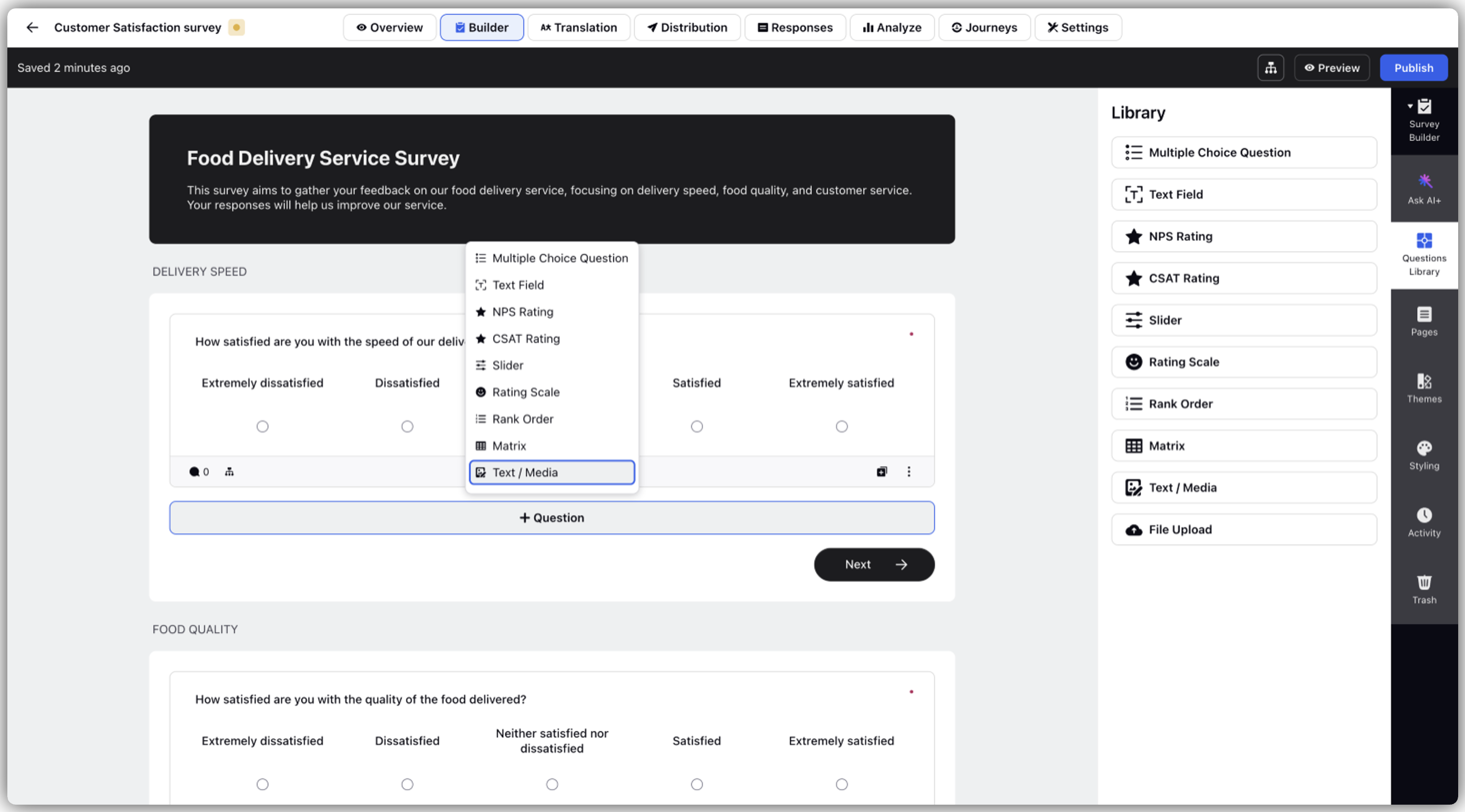
Task: Add Multiple Choice Question from Library panel
Action: 1244,153
